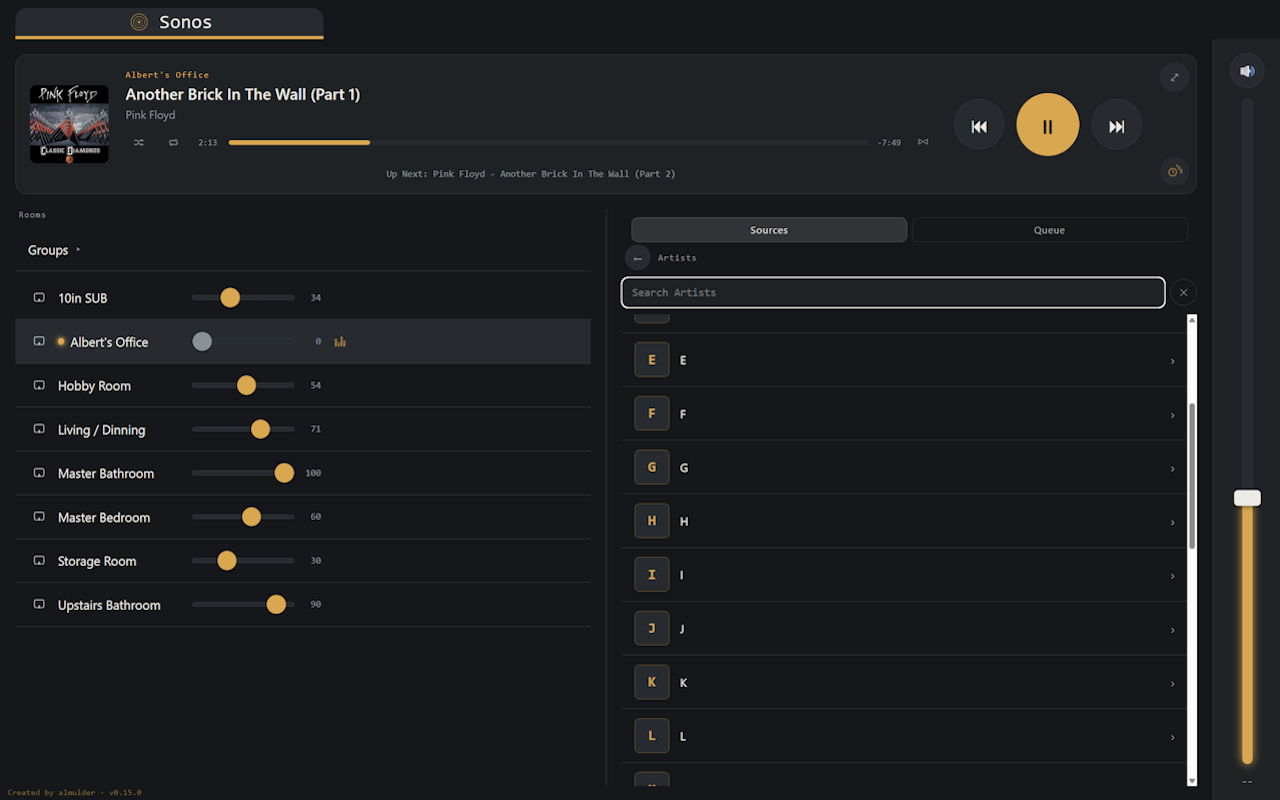Click the speaker icon beside 10in SUB

coord(39,298)
